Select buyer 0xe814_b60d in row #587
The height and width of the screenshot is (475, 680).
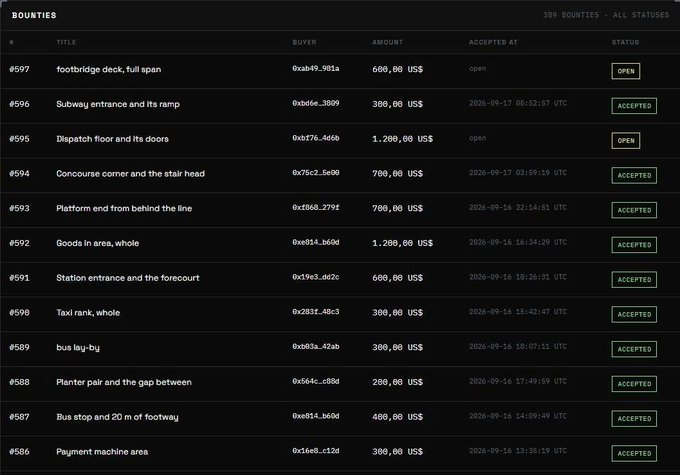point(316,416)
